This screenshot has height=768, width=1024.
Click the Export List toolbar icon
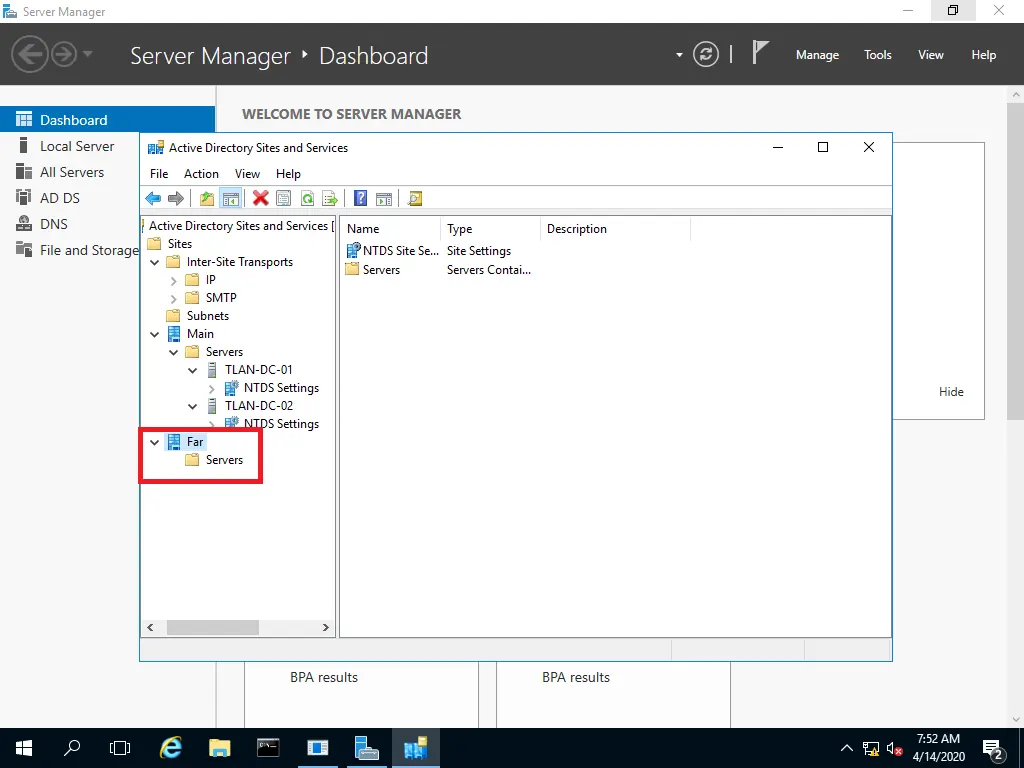coord(330,199)
